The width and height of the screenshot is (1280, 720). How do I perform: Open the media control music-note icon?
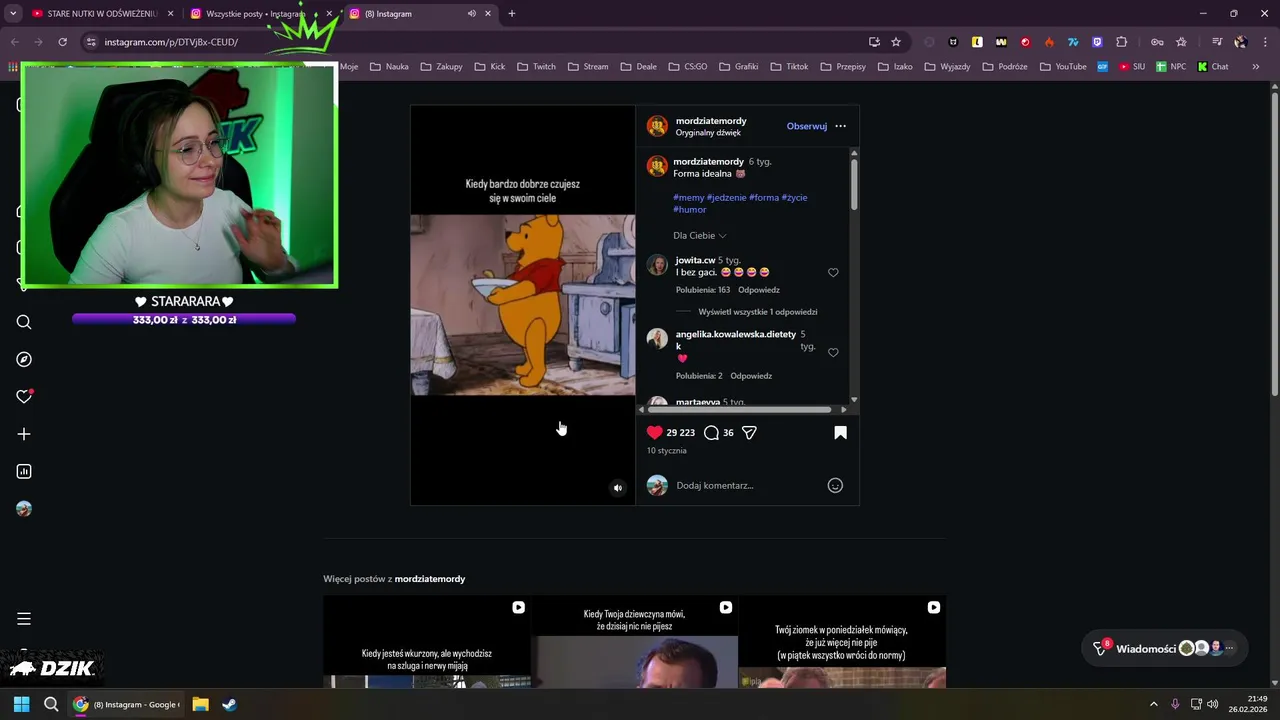[x=1217, y=42]
